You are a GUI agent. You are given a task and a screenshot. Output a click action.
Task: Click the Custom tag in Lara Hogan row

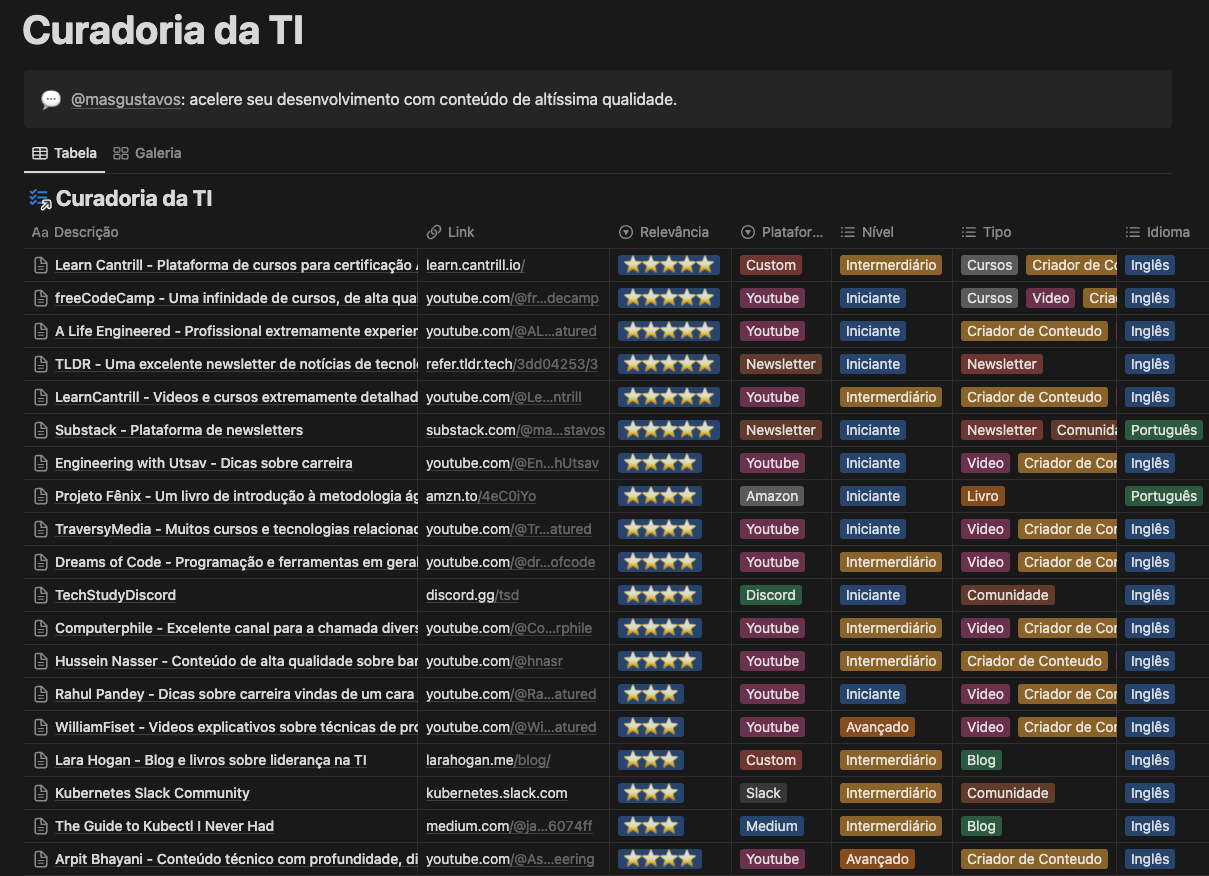pyautogui.click(x=771, y=760)
